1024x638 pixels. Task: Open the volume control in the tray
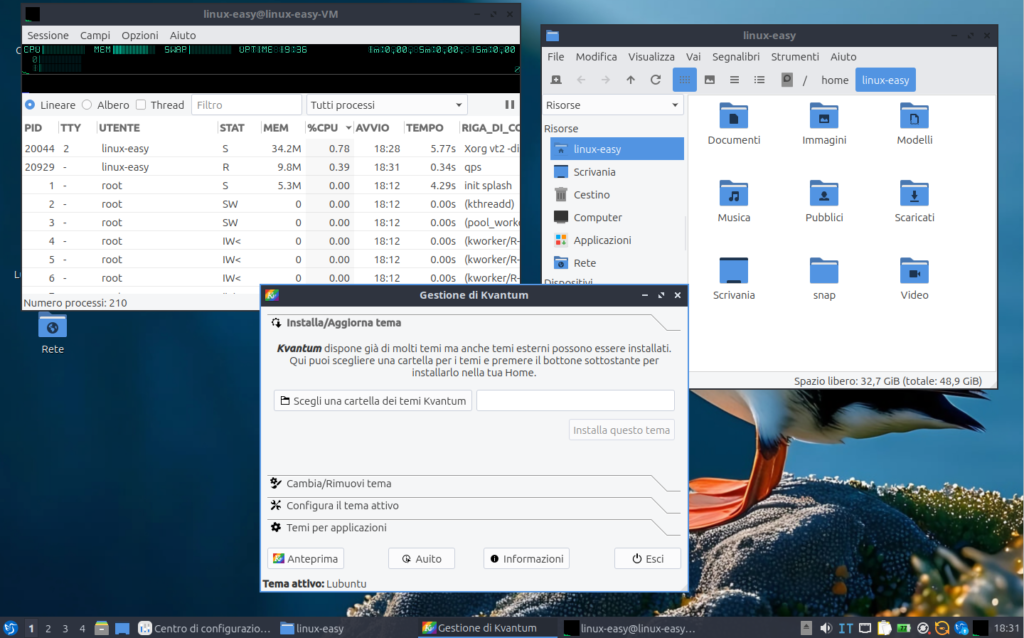(x=826, y=628)
